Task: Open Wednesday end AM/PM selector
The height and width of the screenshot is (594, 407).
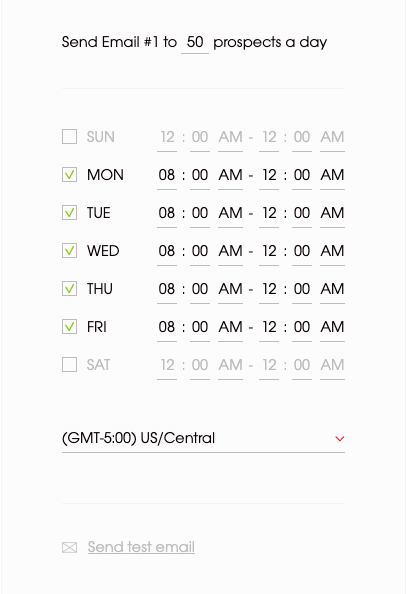Action: tap(332, 251)
